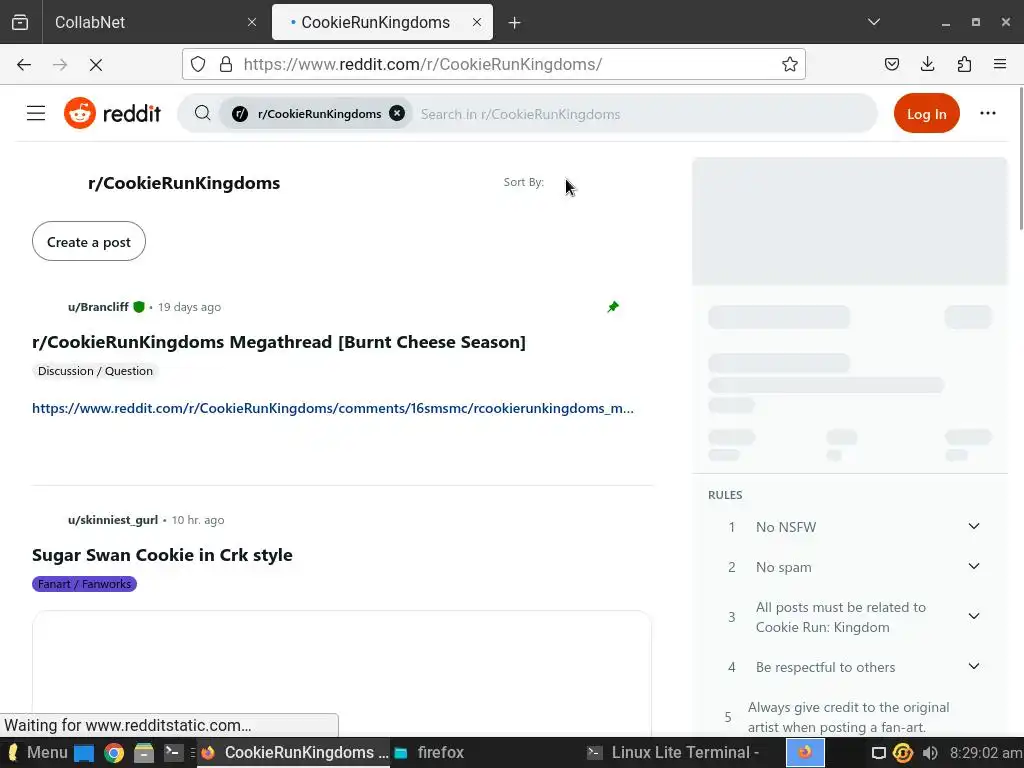The width and height of the screenshot is (1024, 768).
Task: Click the '10 hr. ago' timestamp
Action: tap(198, 520)
